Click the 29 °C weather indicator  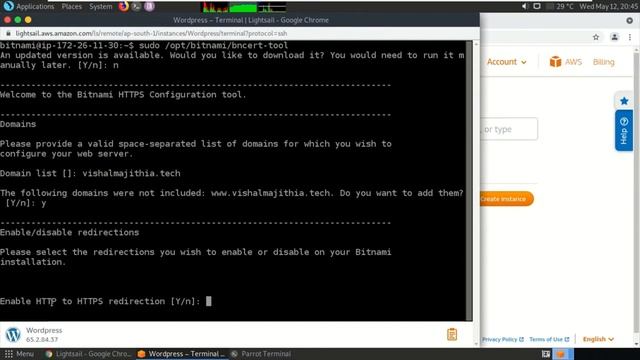pyautogui.click(x=564, y=7)
